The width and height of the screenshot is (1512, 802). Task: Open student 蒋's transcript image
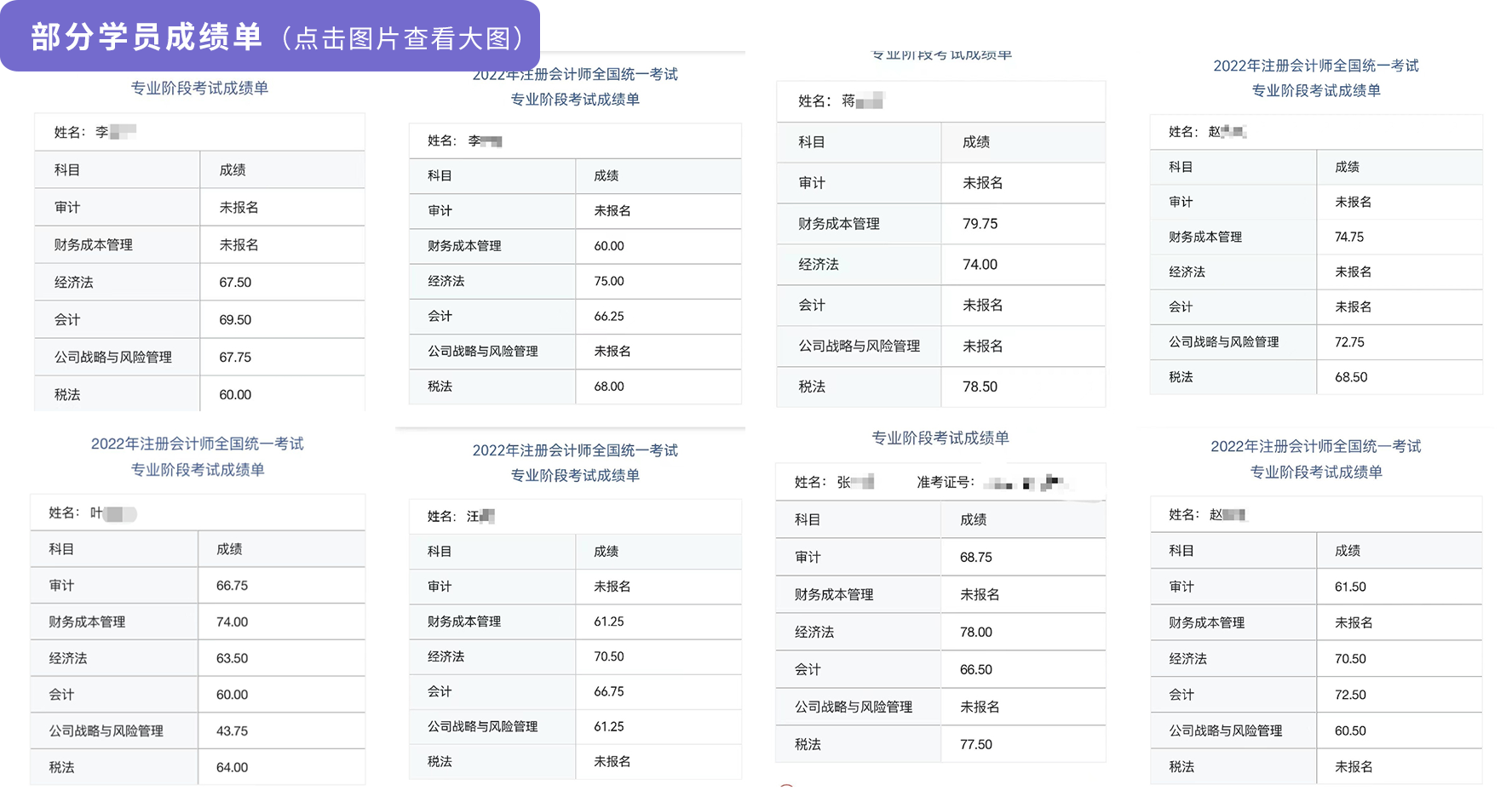point(940,238)
